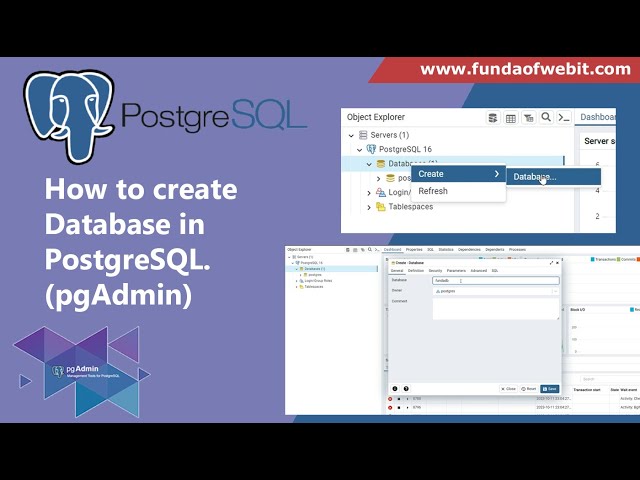Click View Data grid icon in upper Object Explorer
Screen dimensions: 640x480
tap(511, 118)
